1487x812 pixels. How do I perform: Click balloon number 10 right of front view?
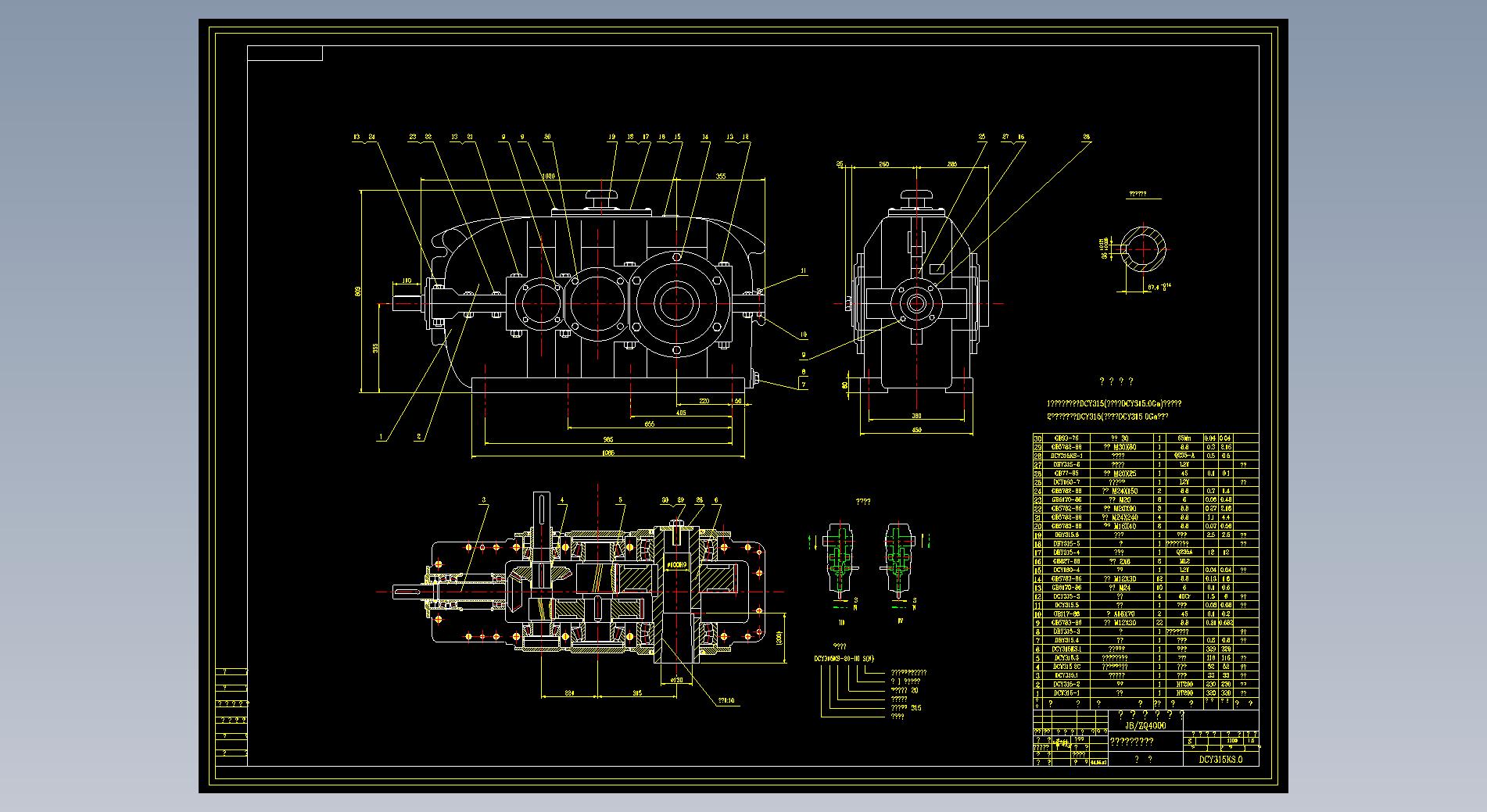coord(803,335)
